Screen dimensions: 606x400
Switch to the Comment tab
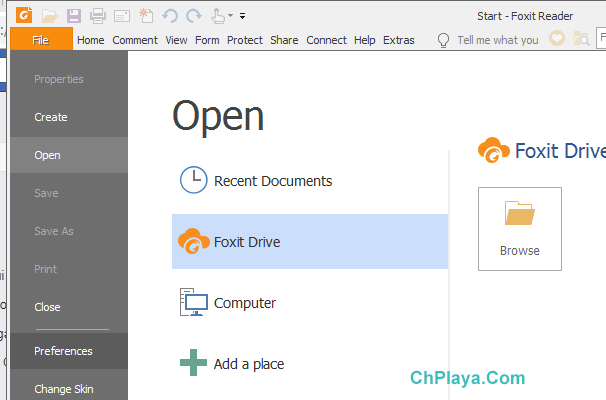tap(135, 40)
